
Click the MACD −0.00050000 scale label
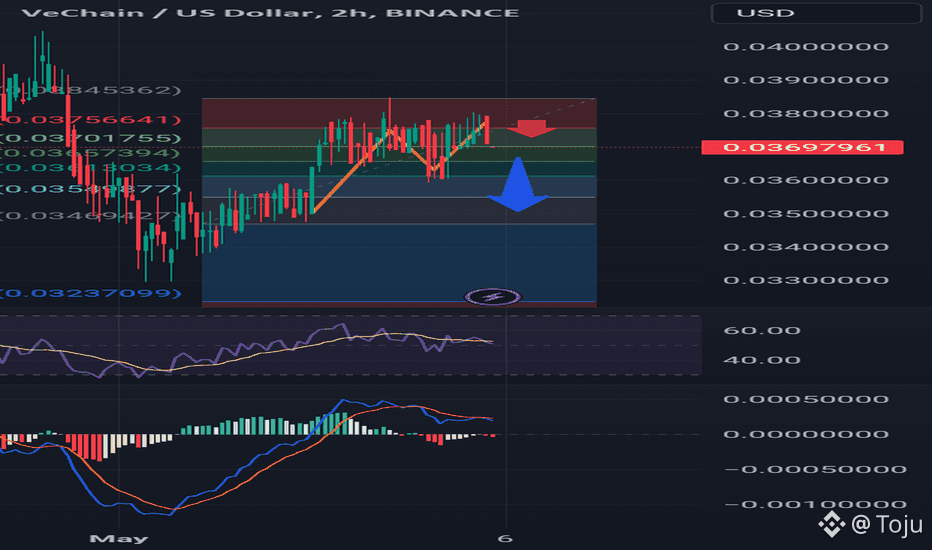(x=816, y=469)
